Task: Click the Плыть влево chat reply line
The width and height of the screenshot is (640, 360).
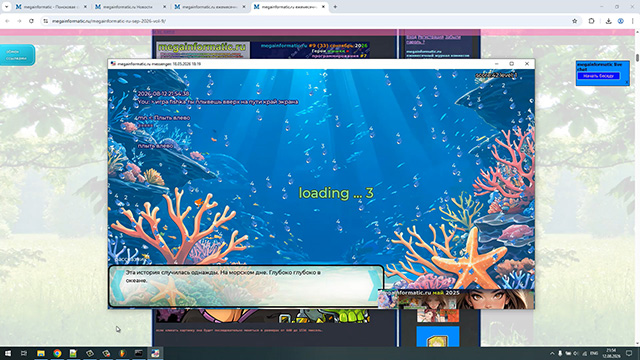Action: point(164,118)
